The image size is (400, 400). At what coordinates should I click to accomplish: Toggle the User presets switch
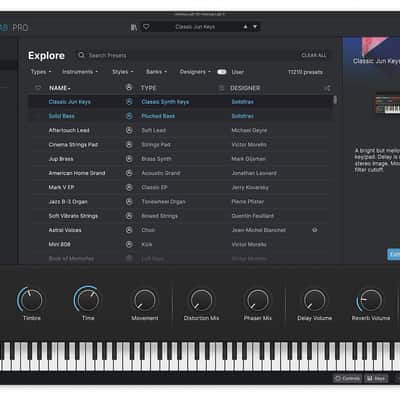(222, 72)
